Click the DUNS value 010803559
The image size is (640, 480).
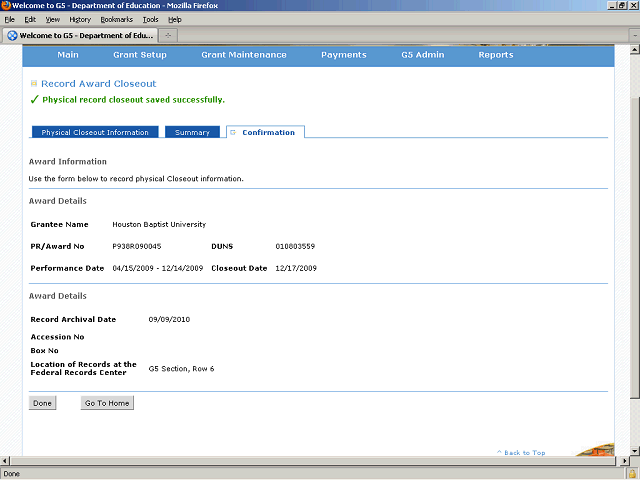tap(295, 247)
